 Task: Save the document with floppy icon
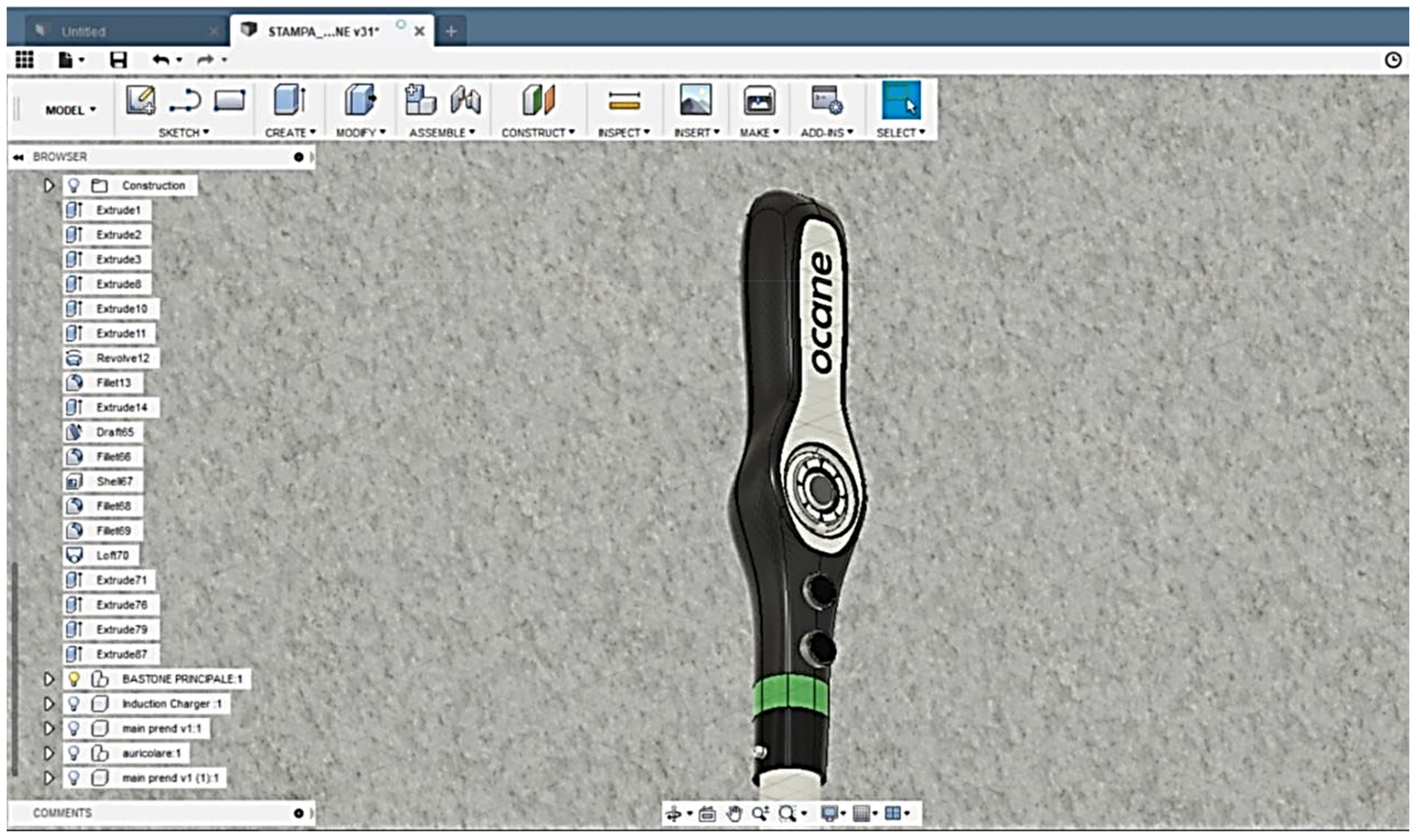coord(118,59)
